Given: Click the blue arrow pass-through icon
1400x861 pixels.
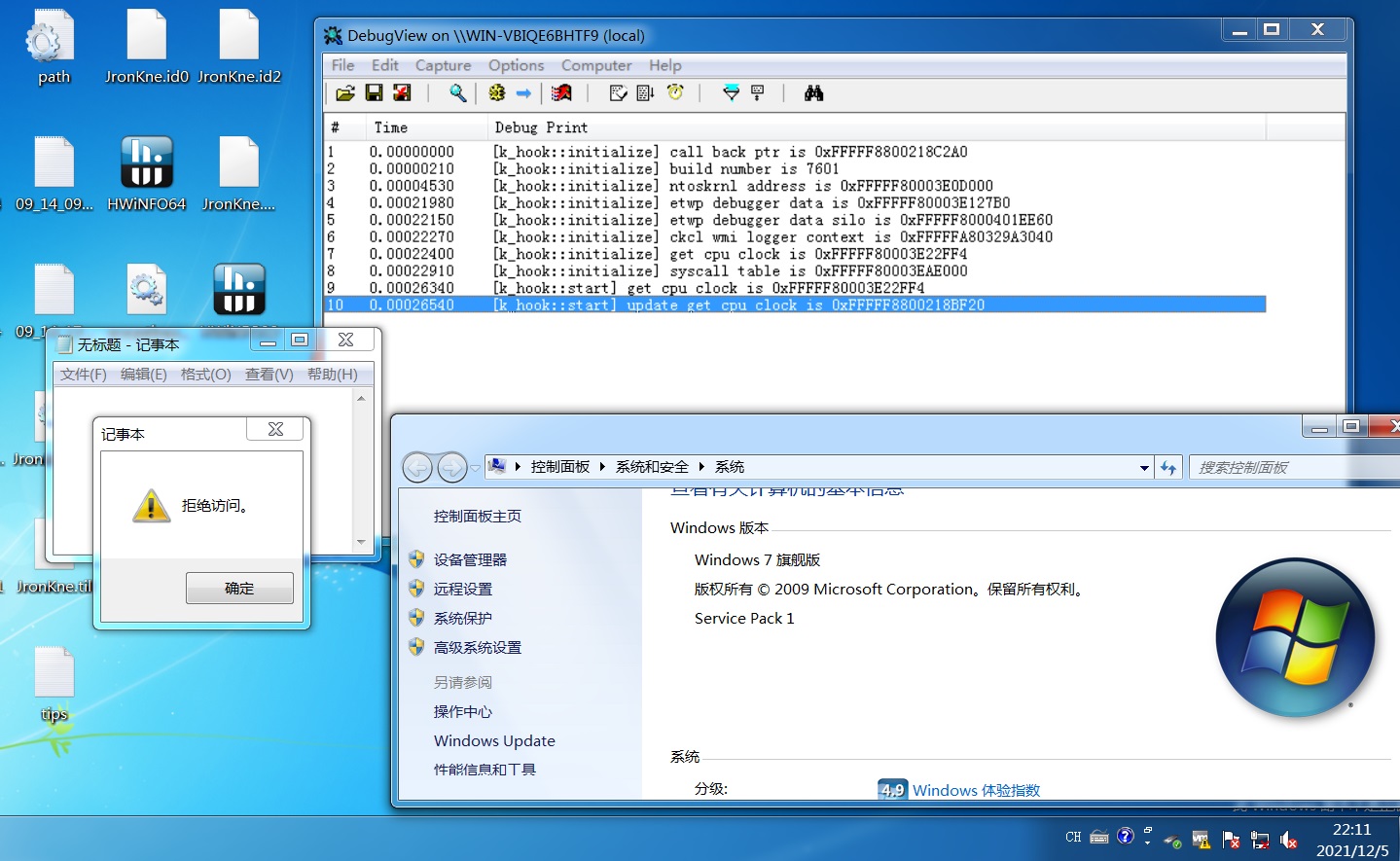Looking at the screenshot, I should (523, 93).
